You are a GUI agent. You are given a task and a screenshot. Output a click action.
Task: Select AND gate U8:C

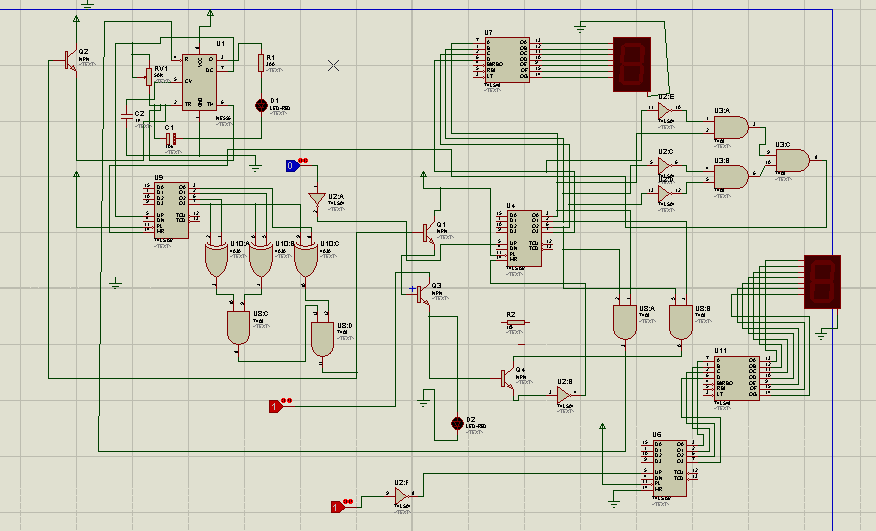tap(239, 328)
